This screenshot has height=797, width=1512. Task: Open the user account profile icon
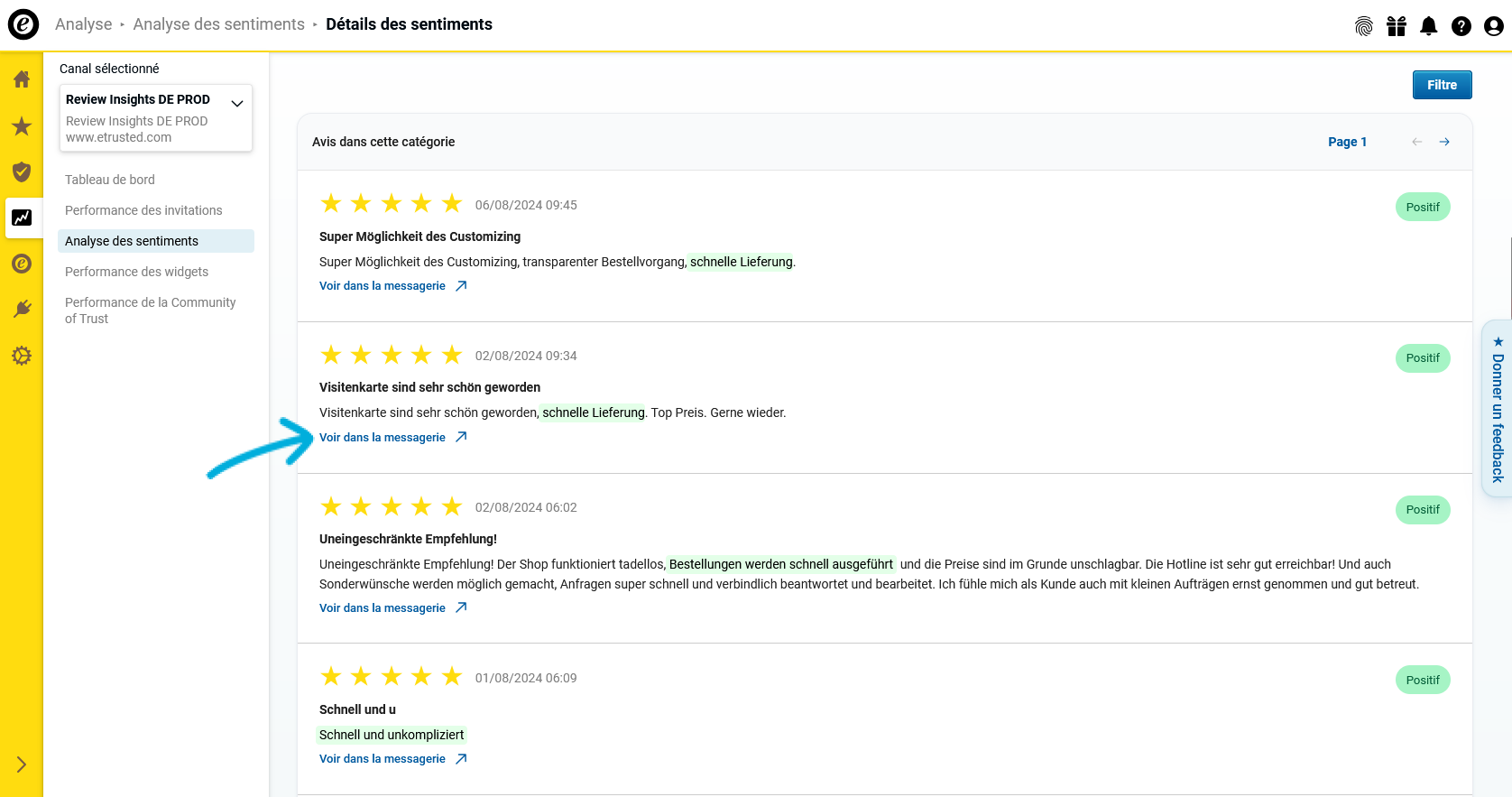coord(1494,26)
